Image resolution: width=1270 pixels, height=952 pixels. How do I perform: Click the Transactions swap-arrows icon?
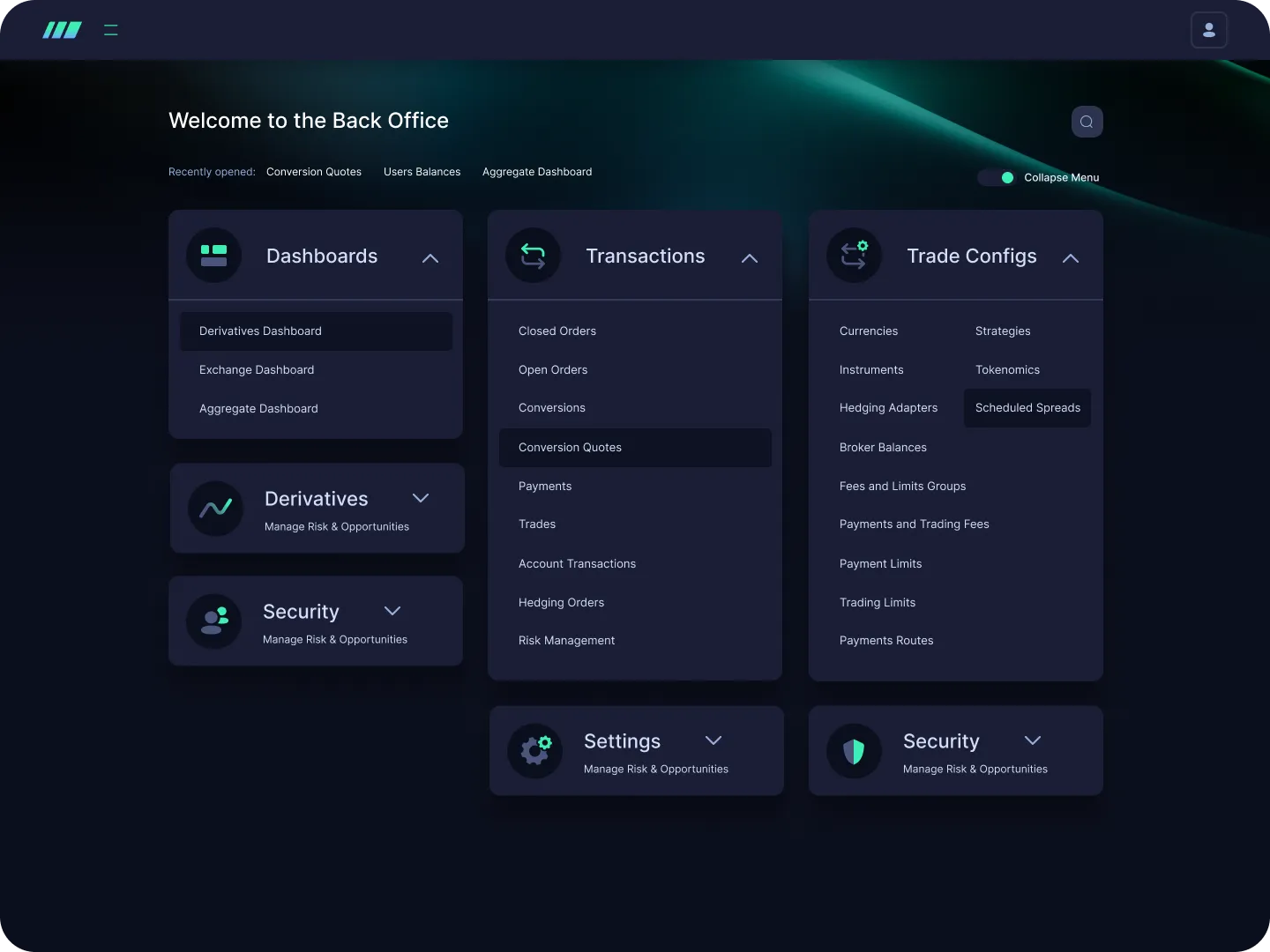(533, 256)
